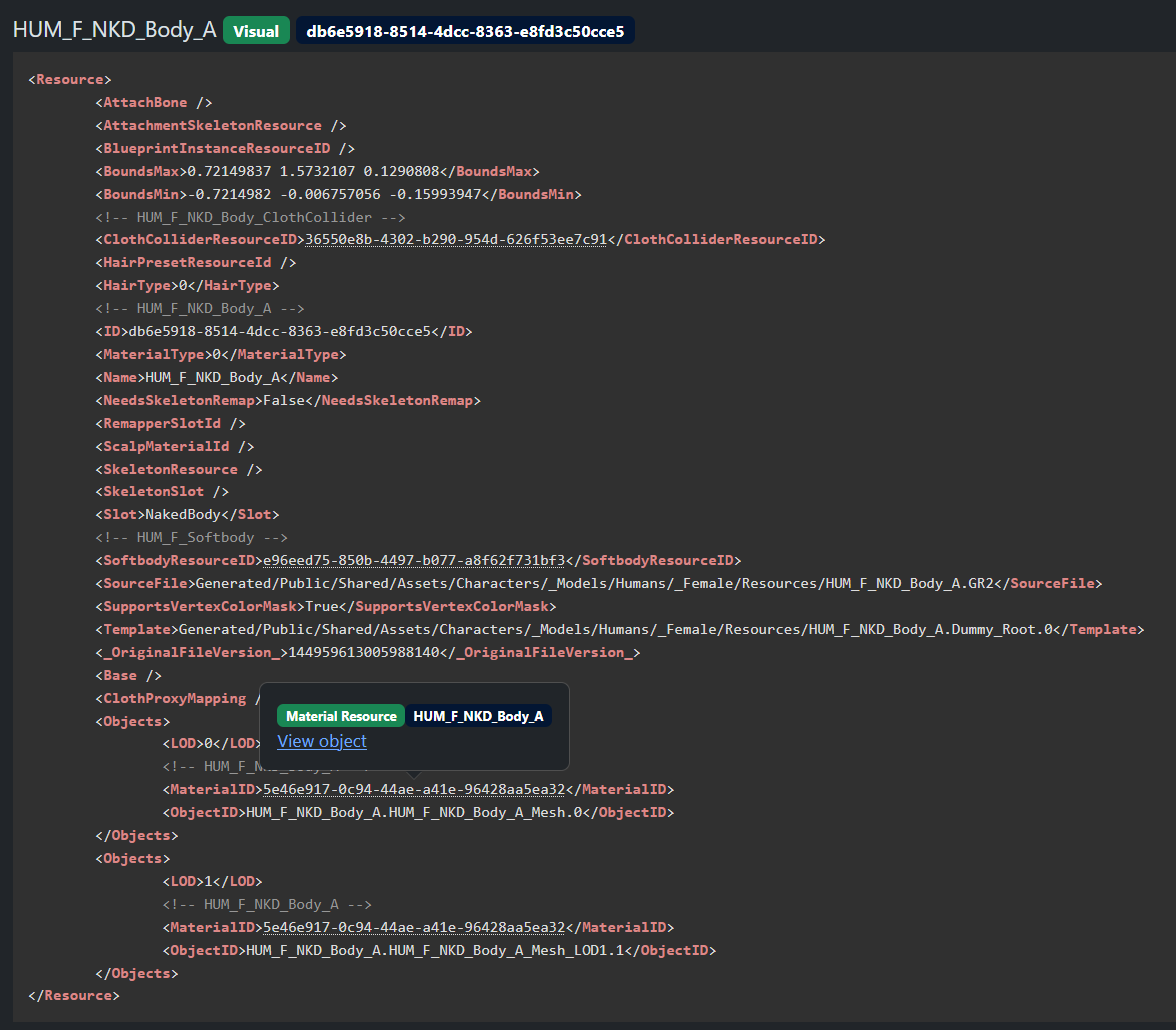Click the Name value HUM_F_NKD_Body_A

pyautogui.click(x=212, y=377)
